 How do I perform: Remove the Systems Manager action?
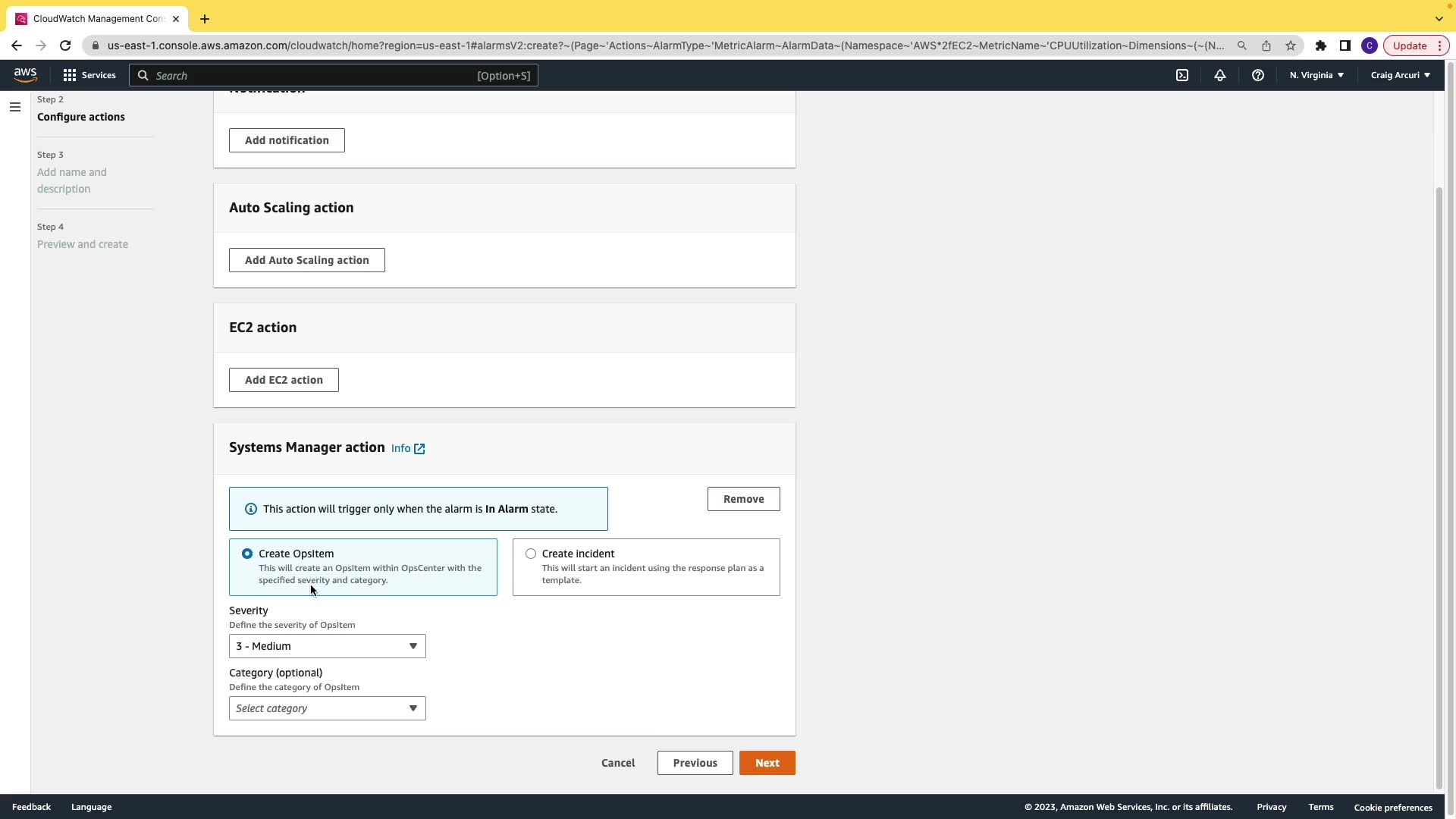coord(742,499)
